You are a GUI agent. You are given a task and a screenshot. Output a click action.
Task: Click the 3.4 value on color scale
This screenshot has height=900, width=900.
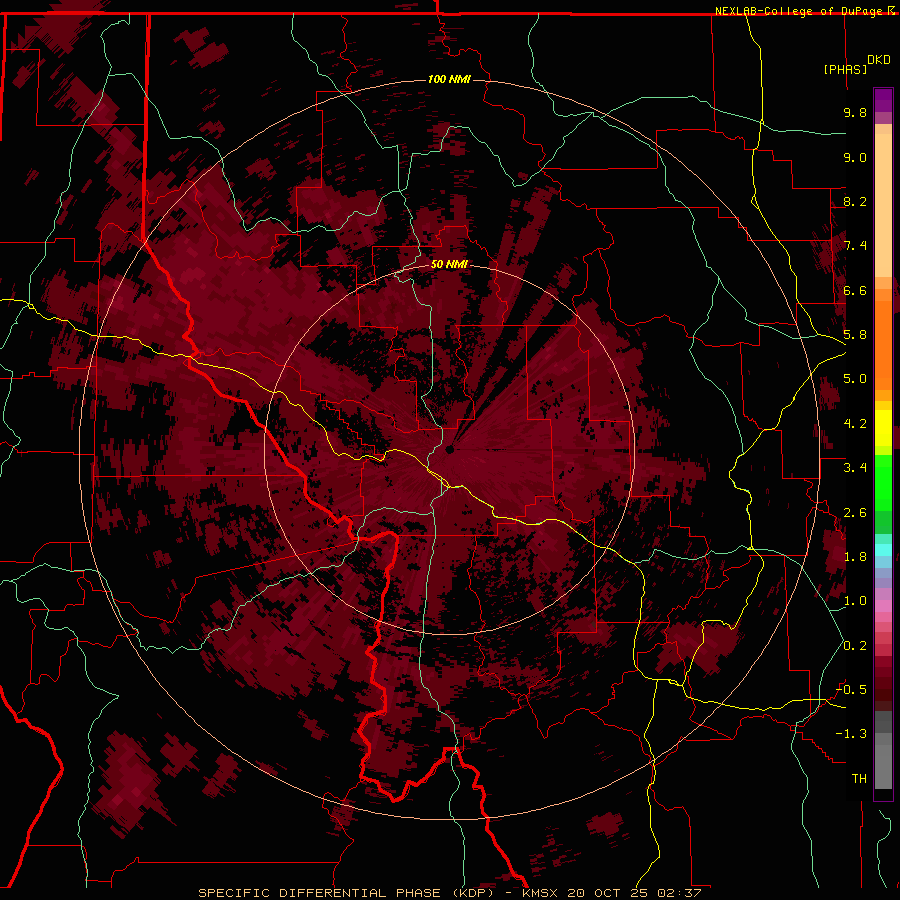pyautogui.click(x=855, y=468)
